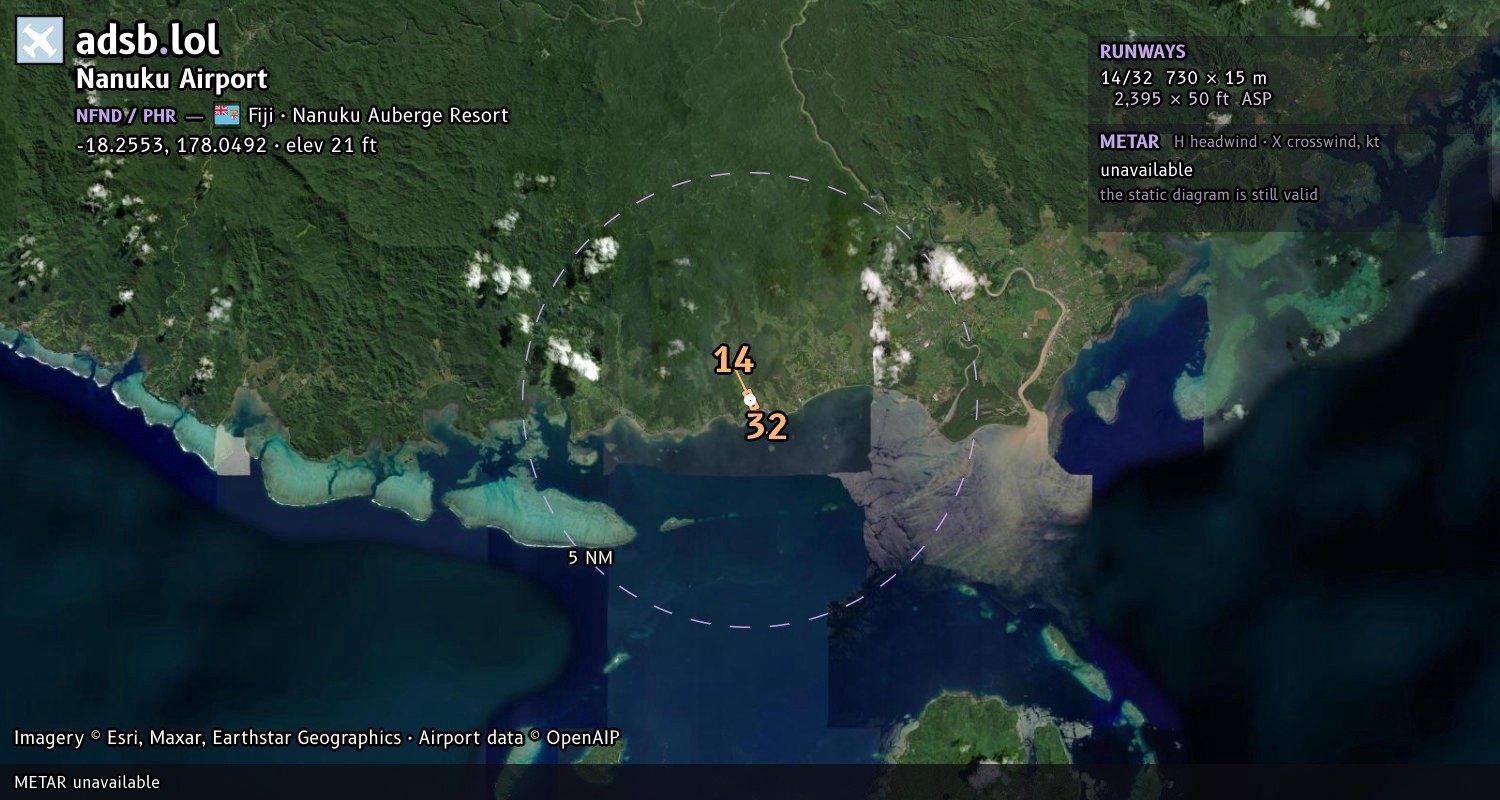Image resolution: width=1500 pixels, height=800 pixels.
Task: Click the Fiji flag icon
Action: pyautogui.click(x=227, y=115)
